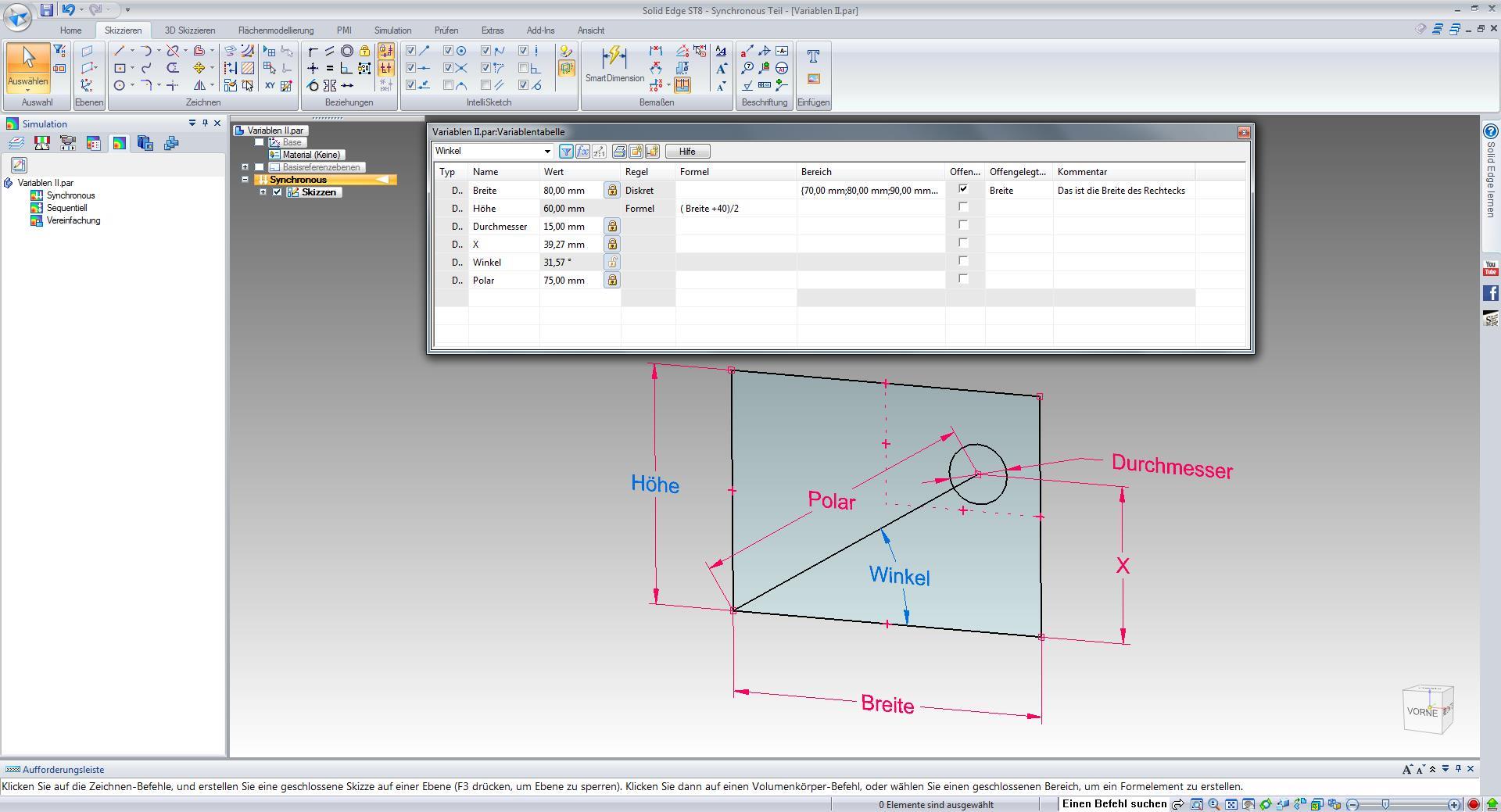Click the function fx icon in Variablentabelle
This screenshot has height=812, width=1501.
coord(582,151)
